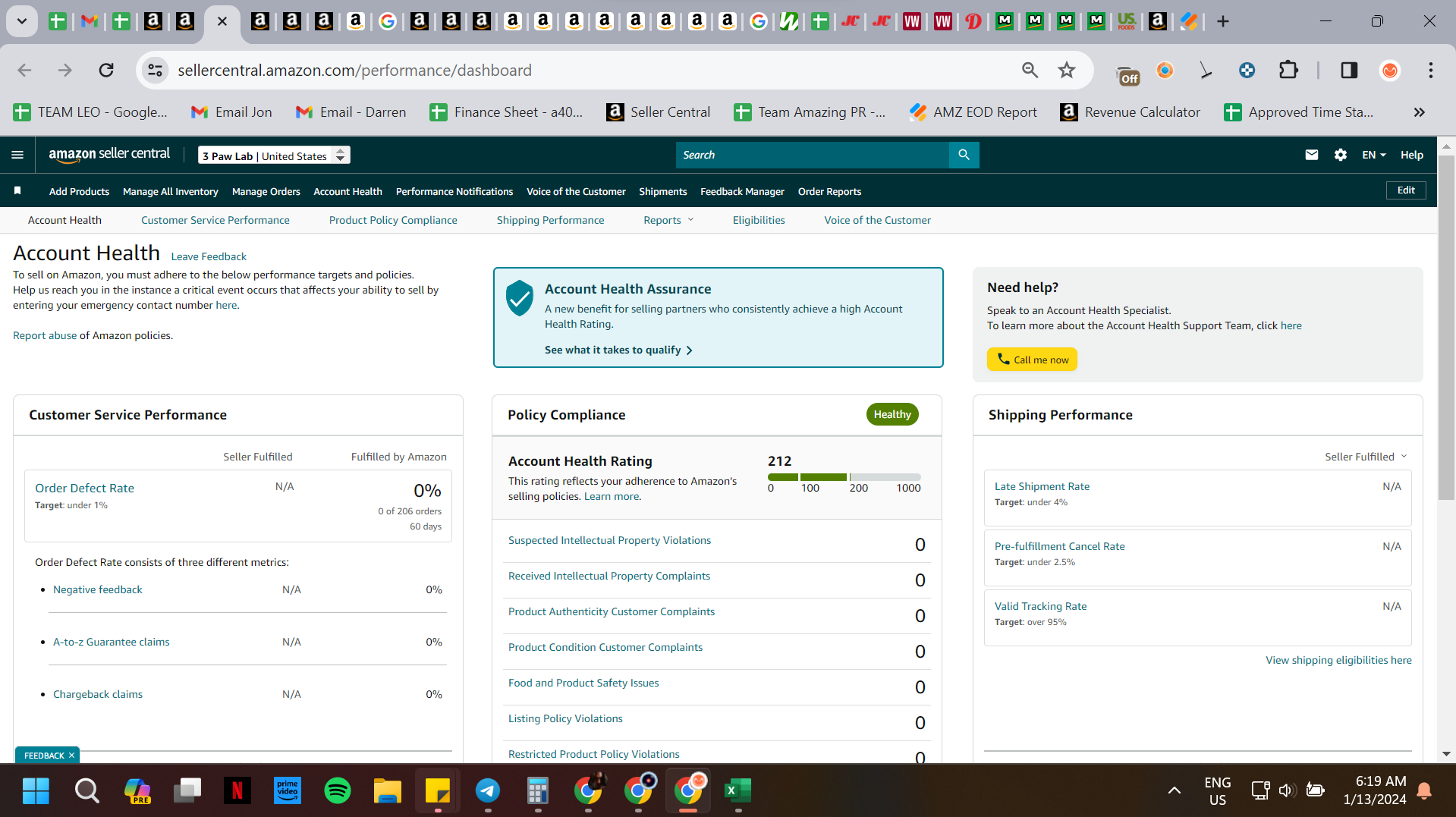This screenshot has height=817, width=1456.
Task: Open the Seller Fulfilled dropdown in Shipping Performance
Action: [x=1366, y=457]
